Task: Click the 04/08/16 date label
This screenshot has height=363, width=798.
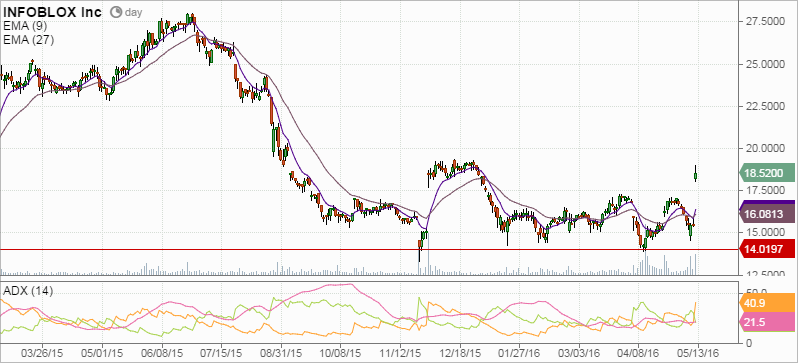Action: pos(638,352)
